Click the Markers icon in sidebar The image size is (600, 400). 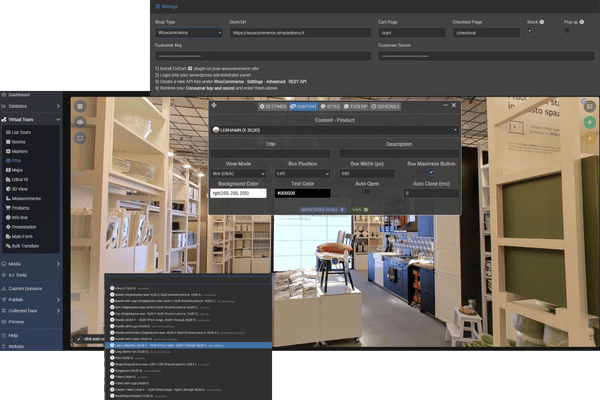(8, 151)
